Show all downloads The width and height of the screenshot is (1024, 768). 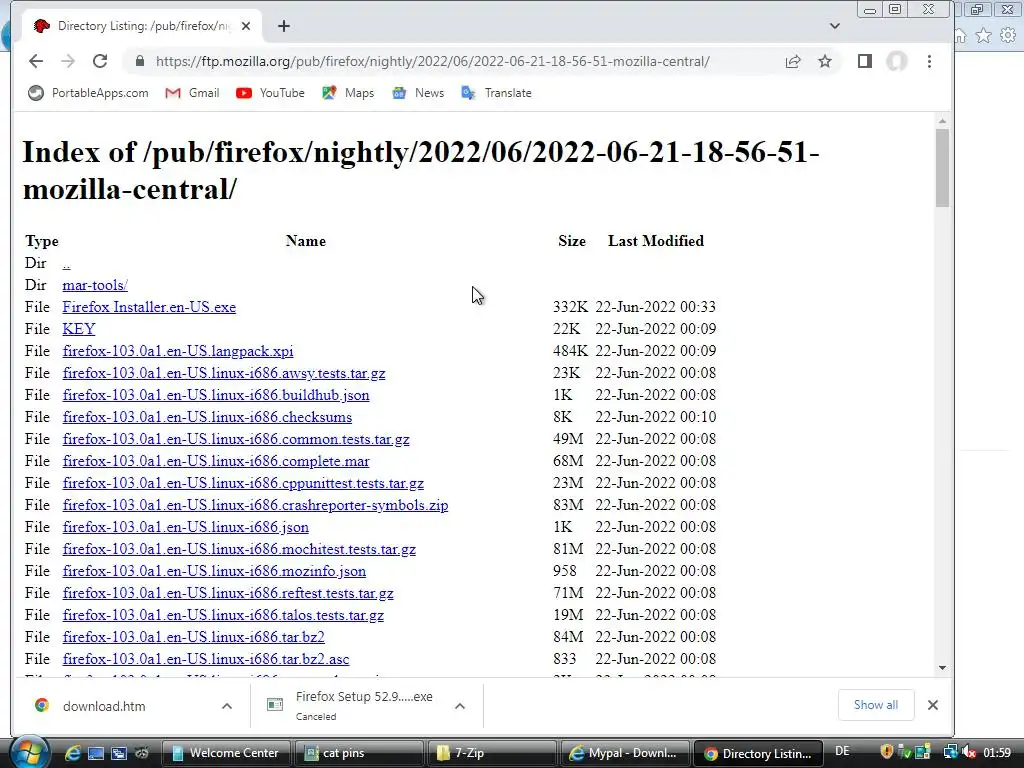point(876,705)
